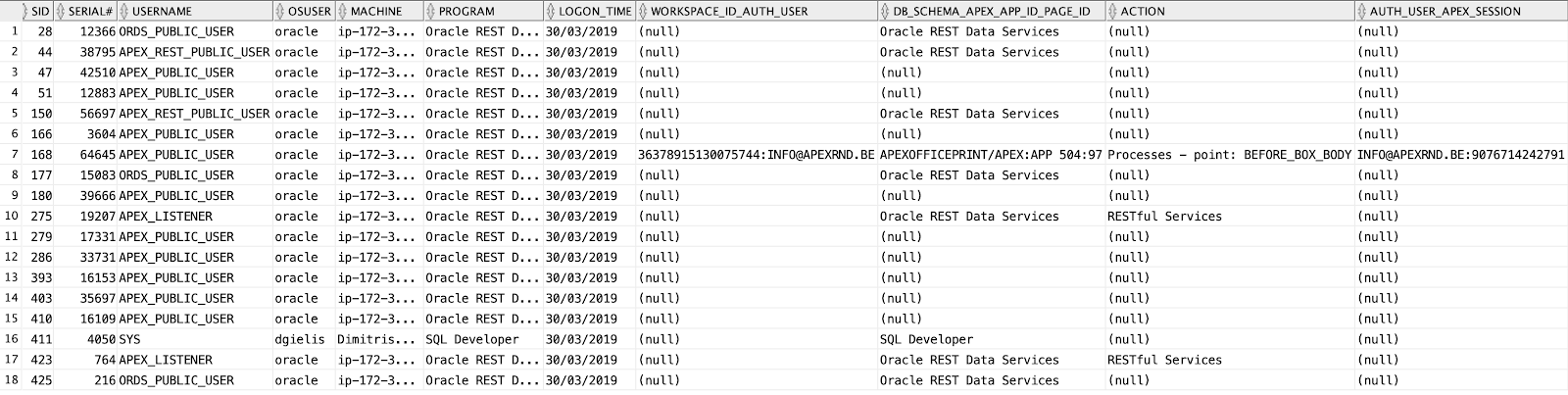Viewport: 1568px width, 395px height.
Task: Click the sort icon beside ACTION header
Action: click(1114, 11)
